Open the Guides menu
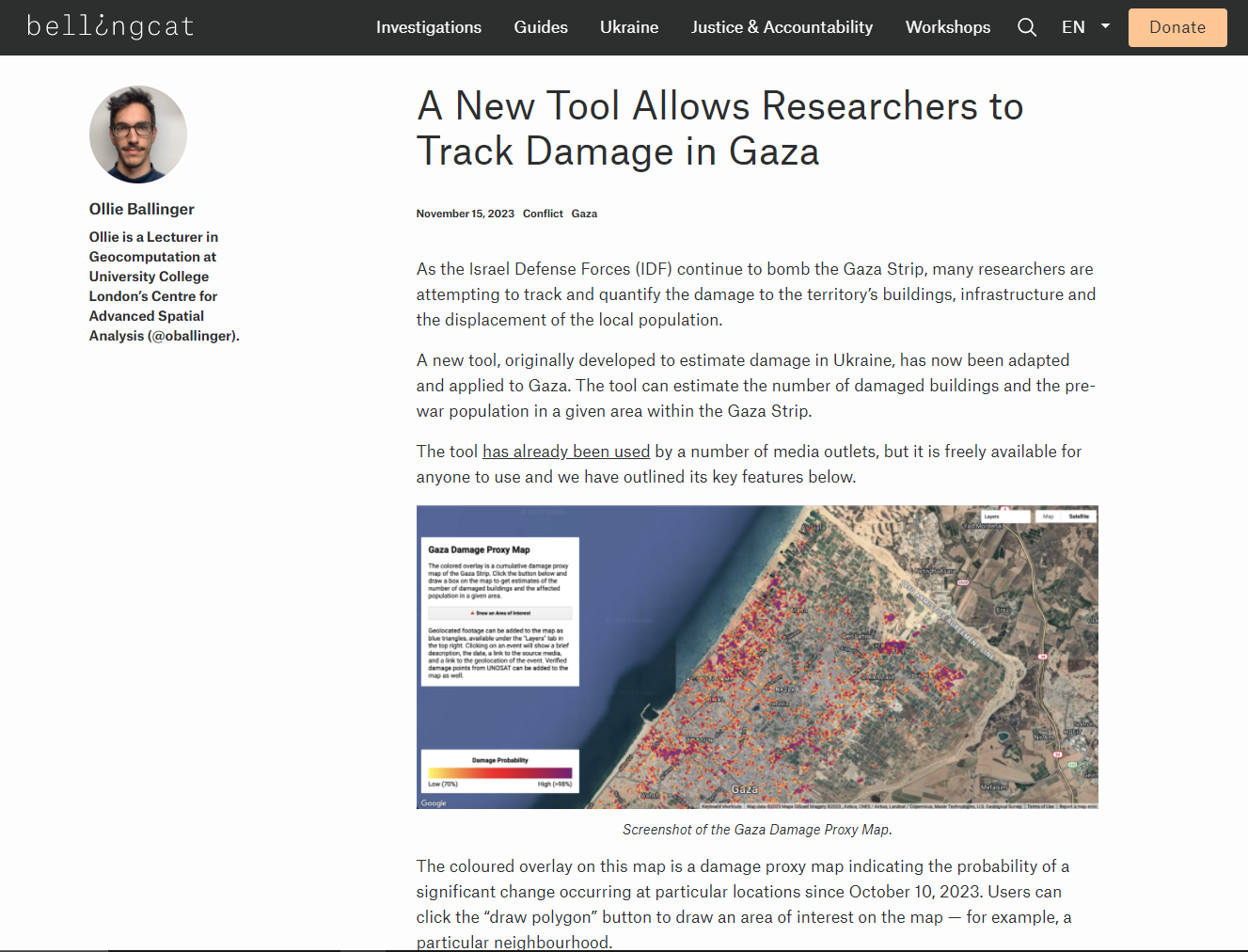 click(x=541, y=27)
